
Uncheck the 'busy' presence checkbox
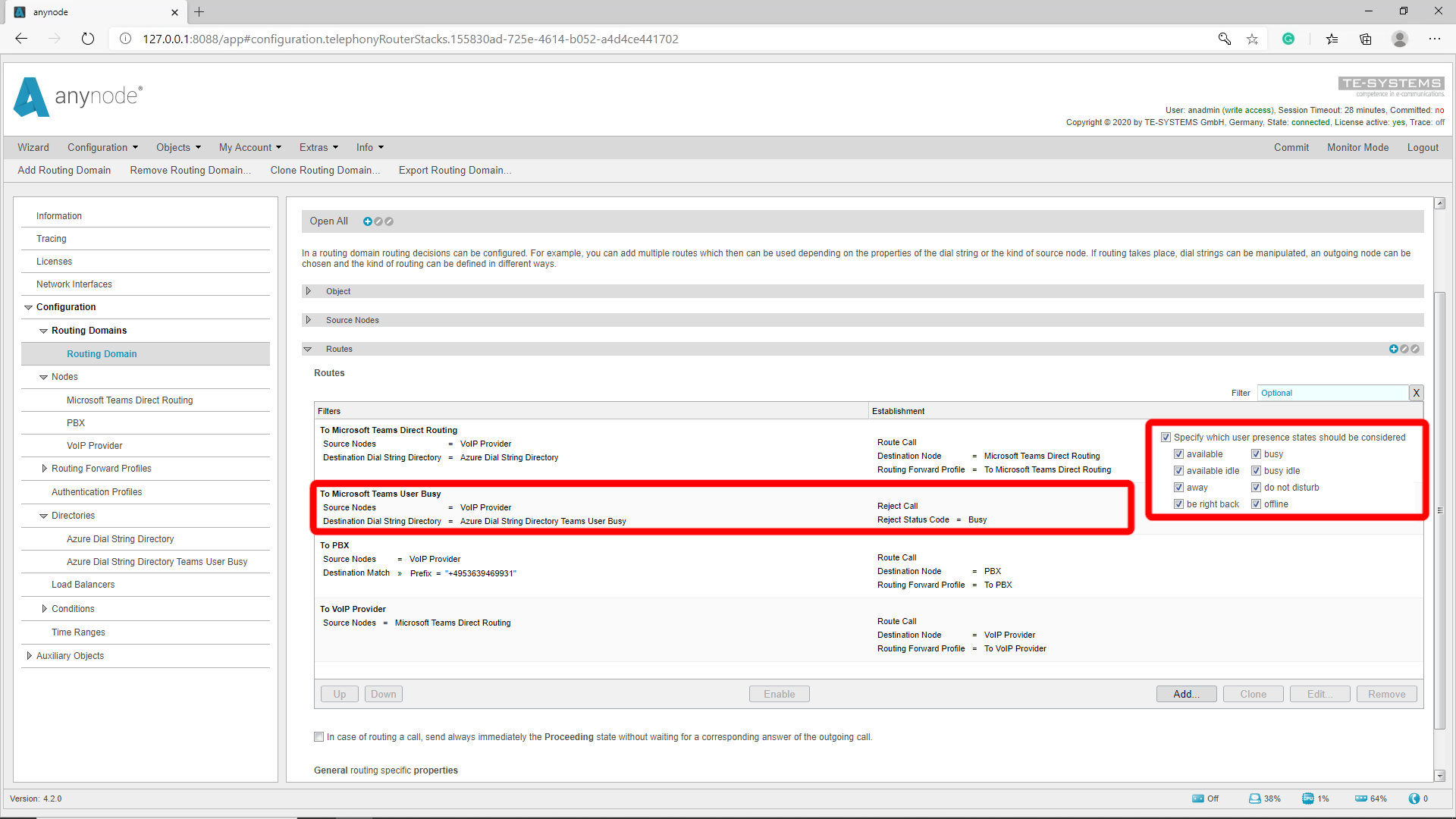(x=1256, y=454)
